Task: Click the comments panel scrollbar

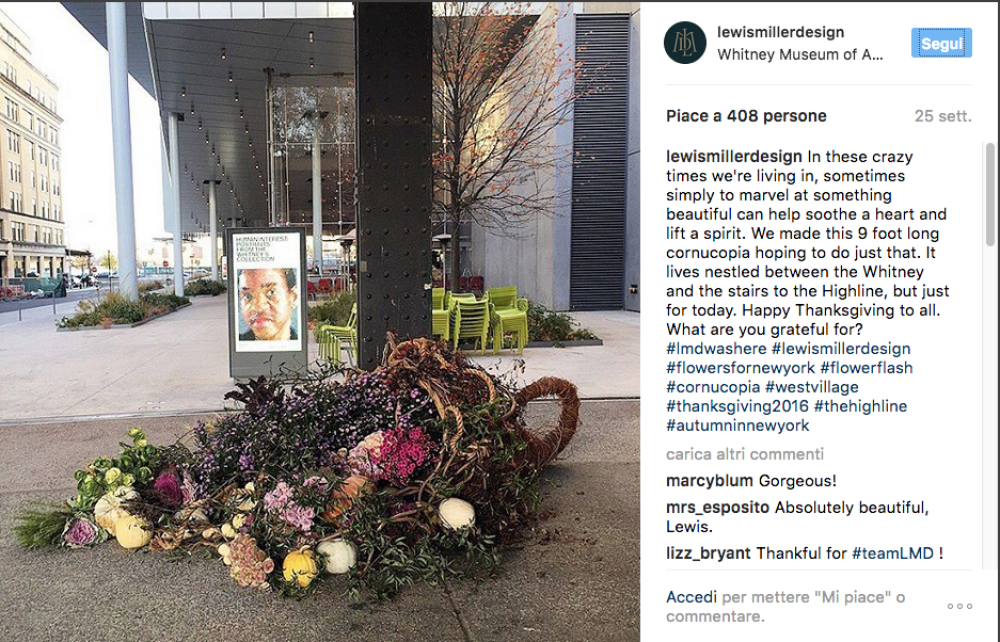Action: pyautogui.click(x=990, y=194)
